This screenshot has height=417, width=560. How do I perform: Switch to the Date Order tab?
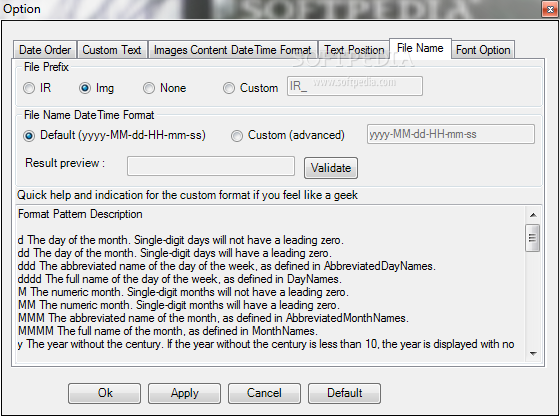(45, 50)
